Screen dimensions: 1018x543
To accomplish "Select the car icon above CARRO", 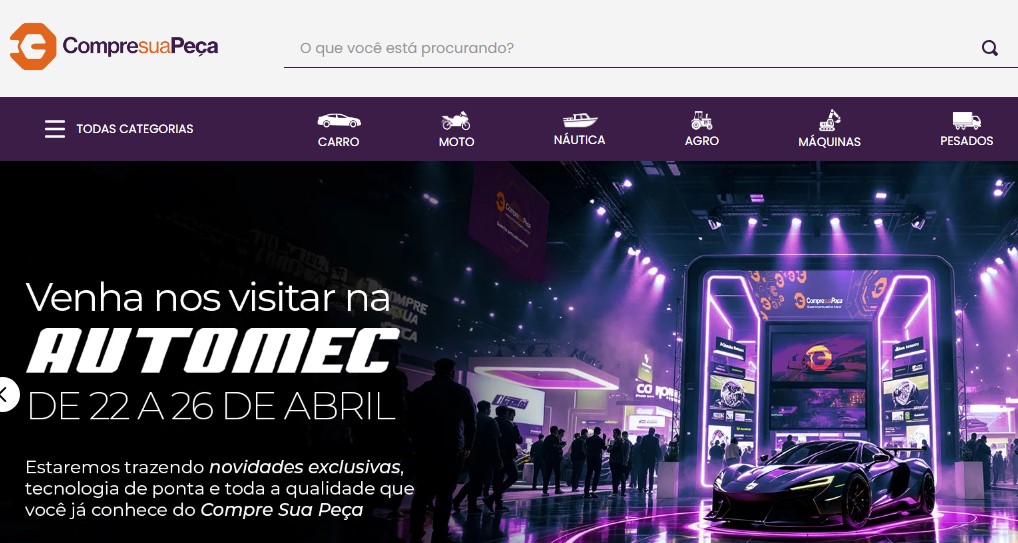I will tap(338, 121).
